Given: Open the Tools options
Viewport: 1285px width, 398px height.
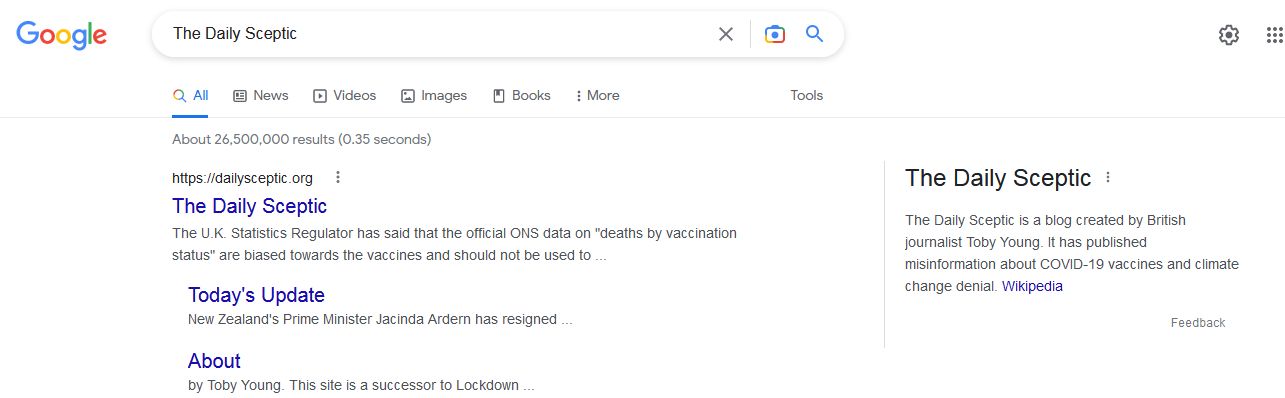Looking at the screenshot, I should (806, 96).
